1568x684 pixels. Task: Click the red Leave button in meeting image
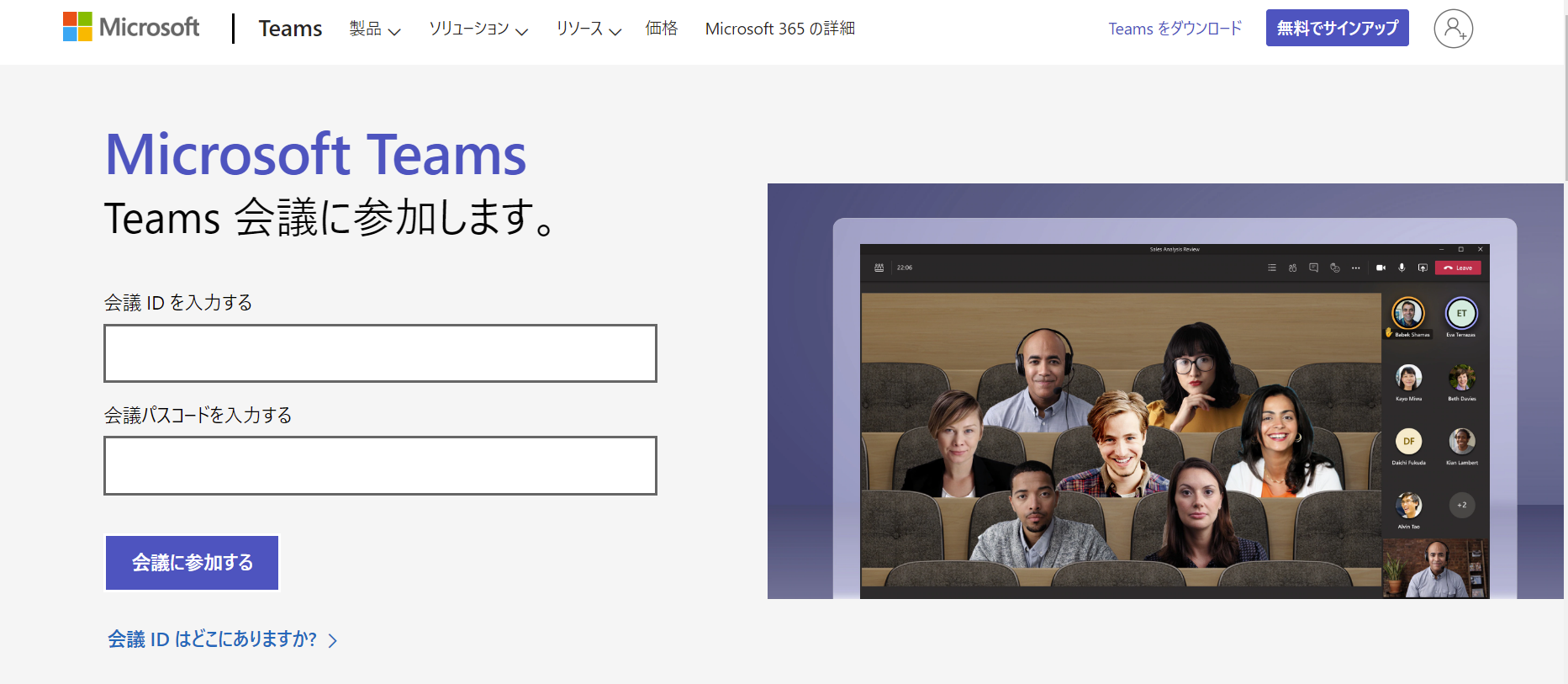coord(1458,268)
